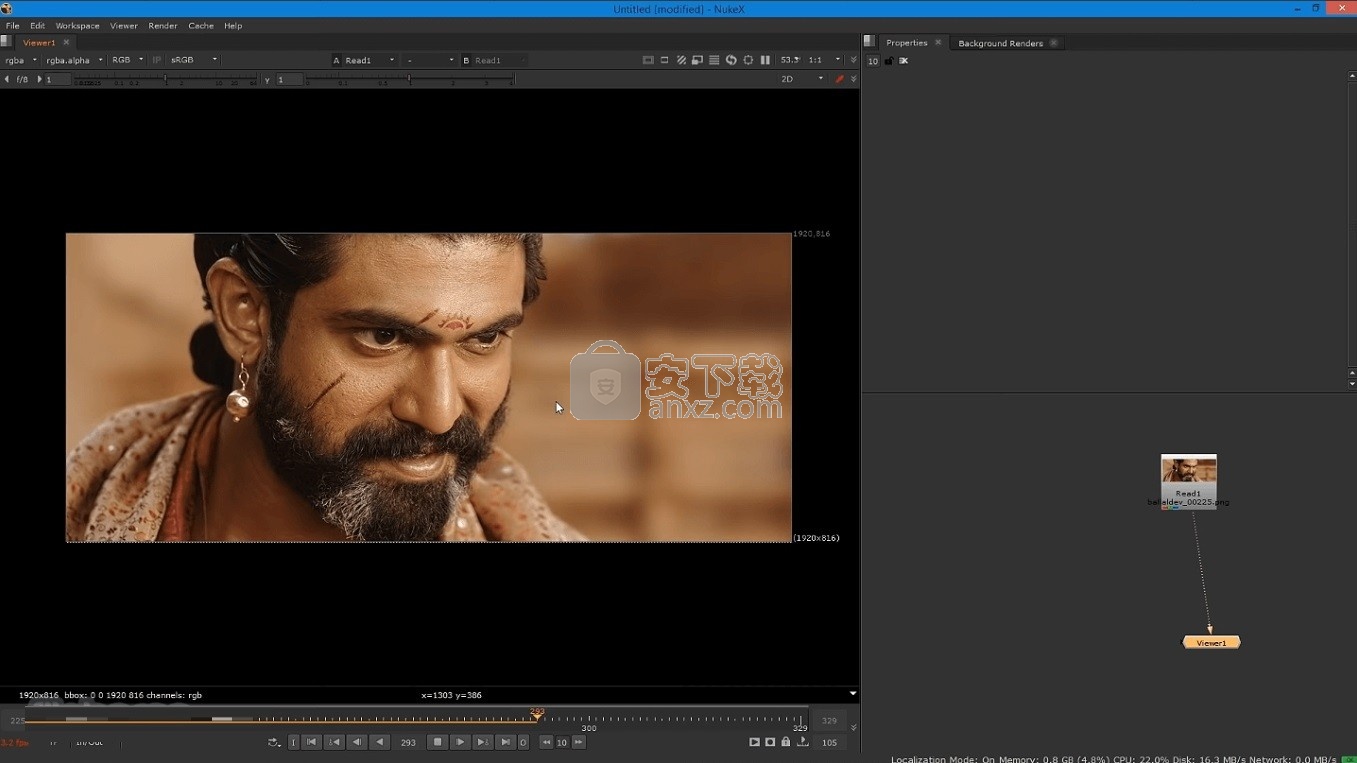Viewport: 1357px width, 763px height.
Task: Set in point with I button
Action: click(294, 742)
